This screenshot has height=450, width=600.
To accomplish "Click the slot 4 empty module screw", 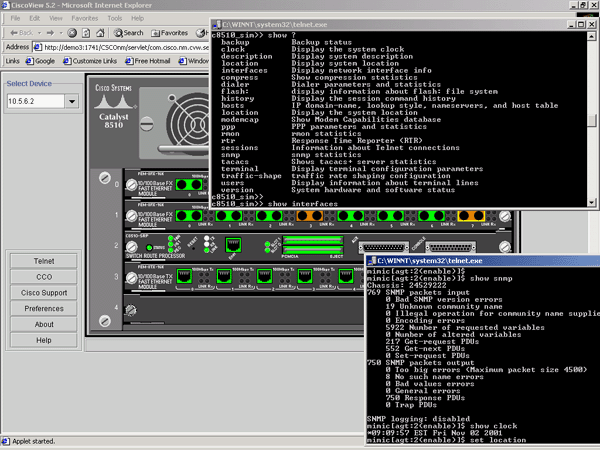I will click(x=131, y=310).
